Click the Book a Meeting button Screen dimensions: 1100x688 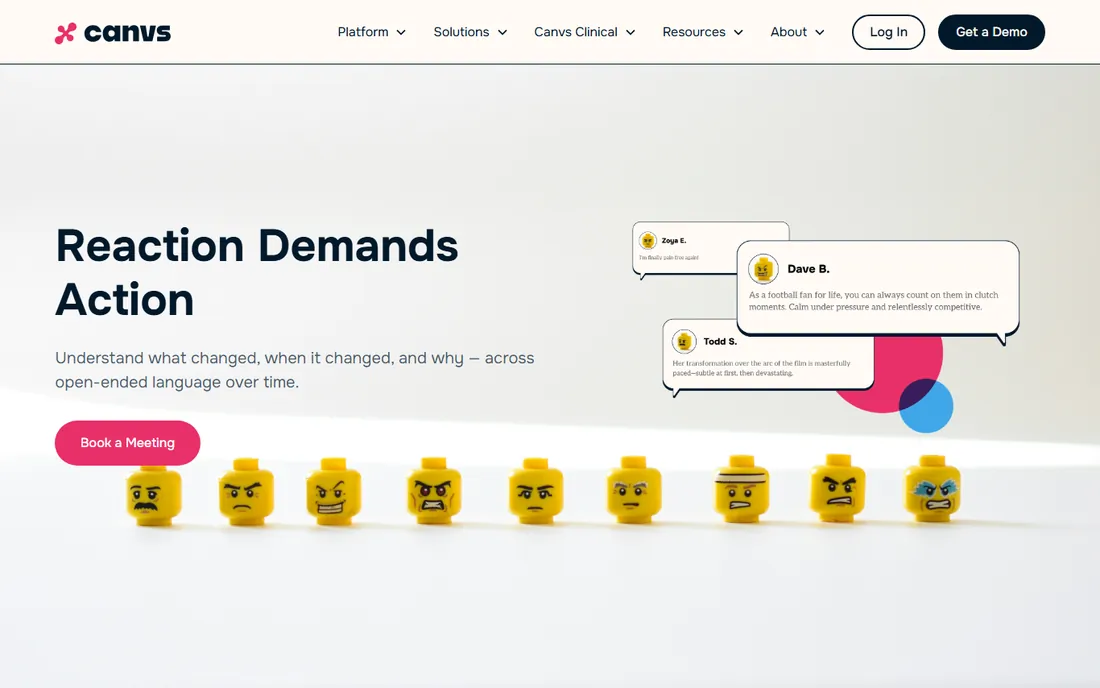pos(128,443)
